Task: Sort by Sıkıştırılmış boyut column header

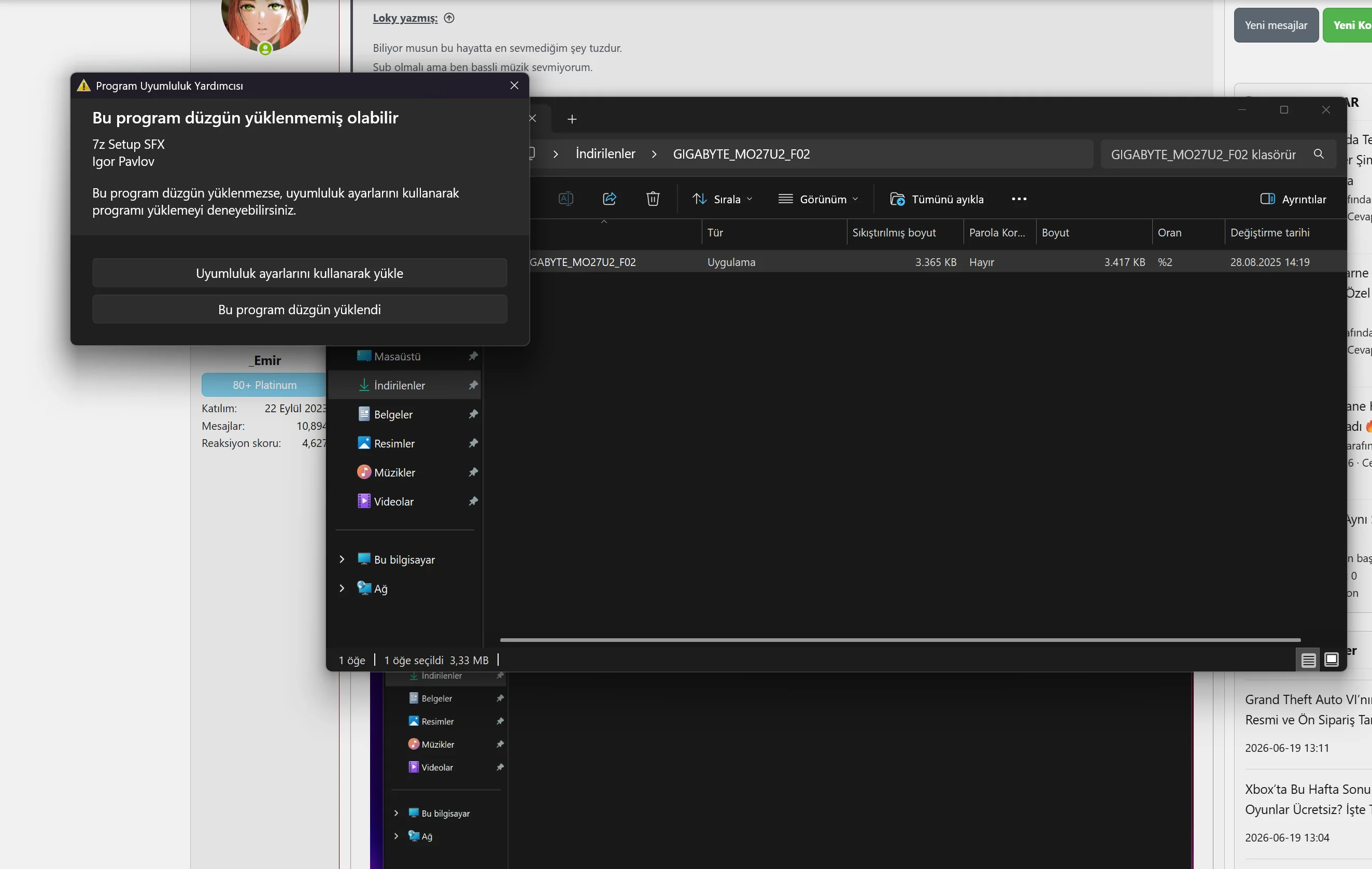Action: tap(905, 232)
